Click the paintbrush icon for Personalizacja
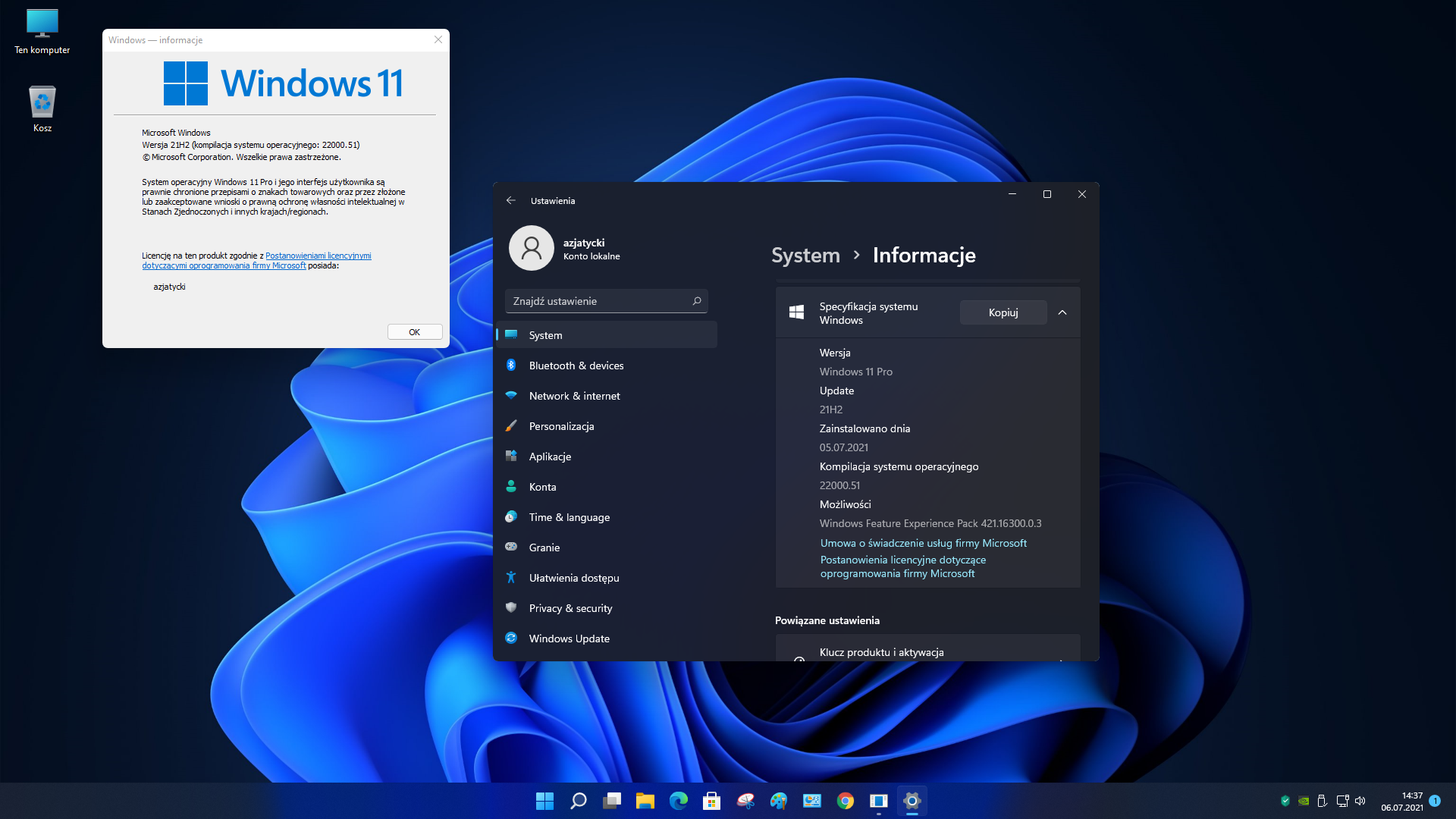The image size is (1456, 819). [511, 426]
